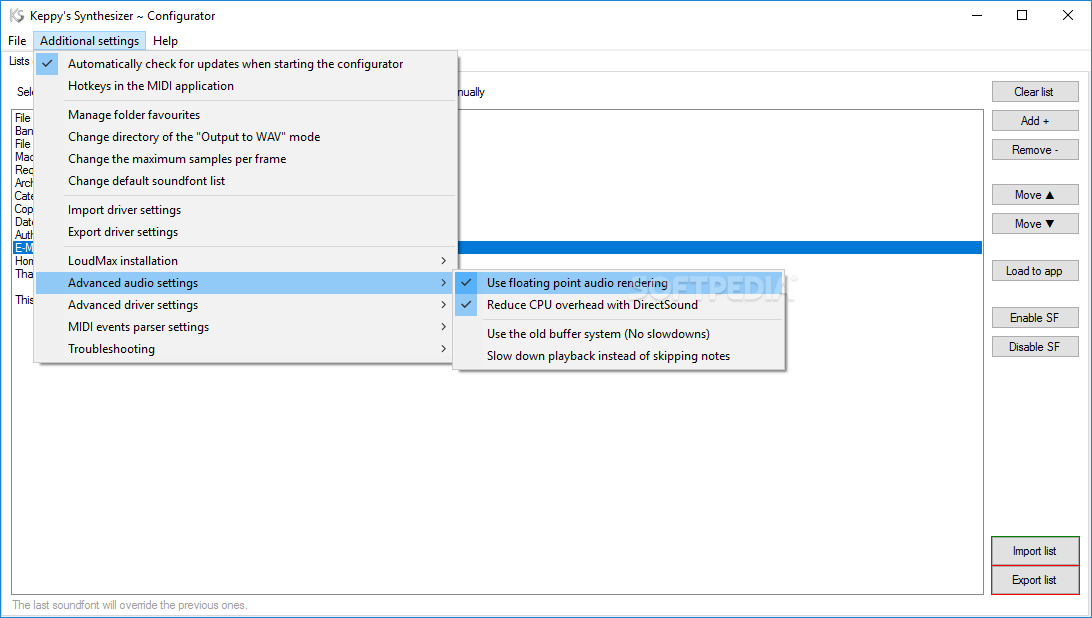Click the Move down button
Screen dimensions: 1092x618
[x=1035, y=224]
